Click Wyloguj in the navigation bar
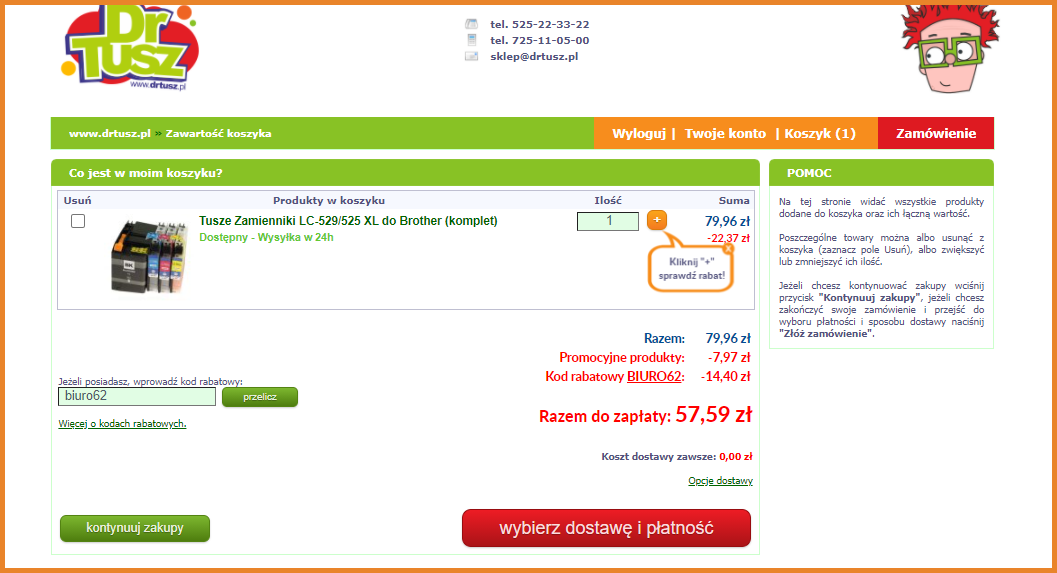The height and width of the screenshot is (573, 1057). tap(638, 133)
